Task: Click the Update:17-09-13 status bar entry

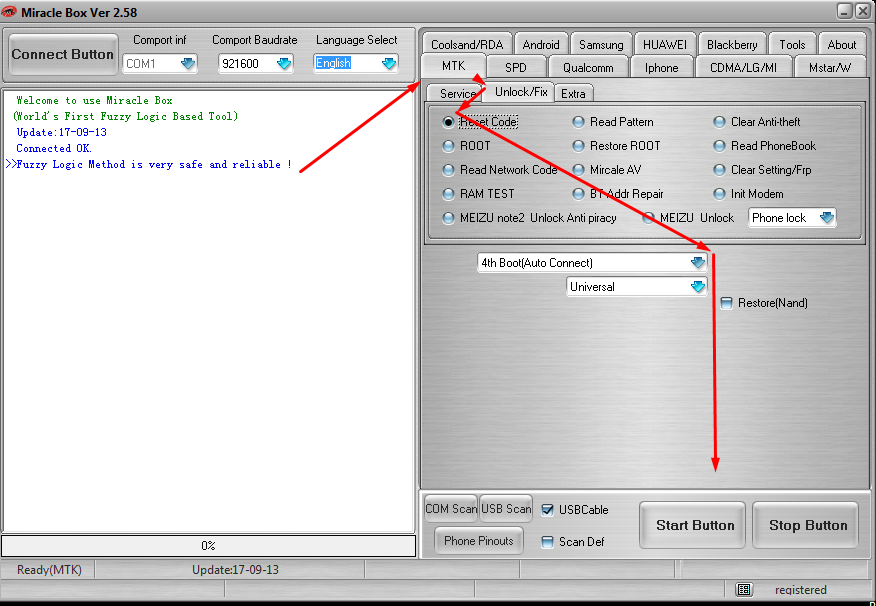Action: [235, 570]
